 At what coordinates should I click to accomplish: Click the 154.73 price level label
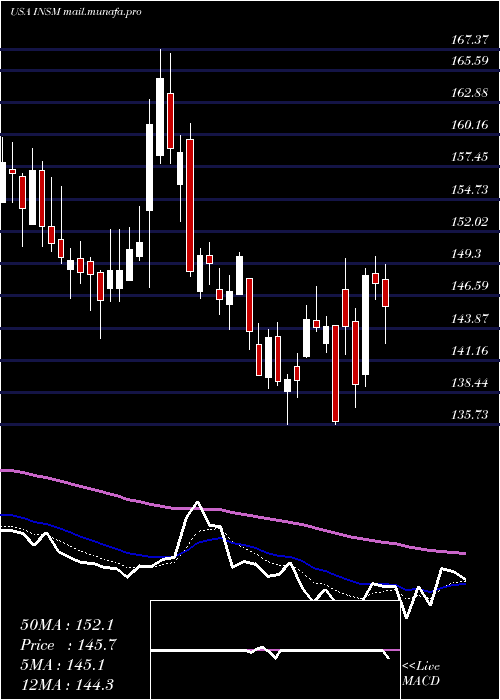tap(469, 190)
